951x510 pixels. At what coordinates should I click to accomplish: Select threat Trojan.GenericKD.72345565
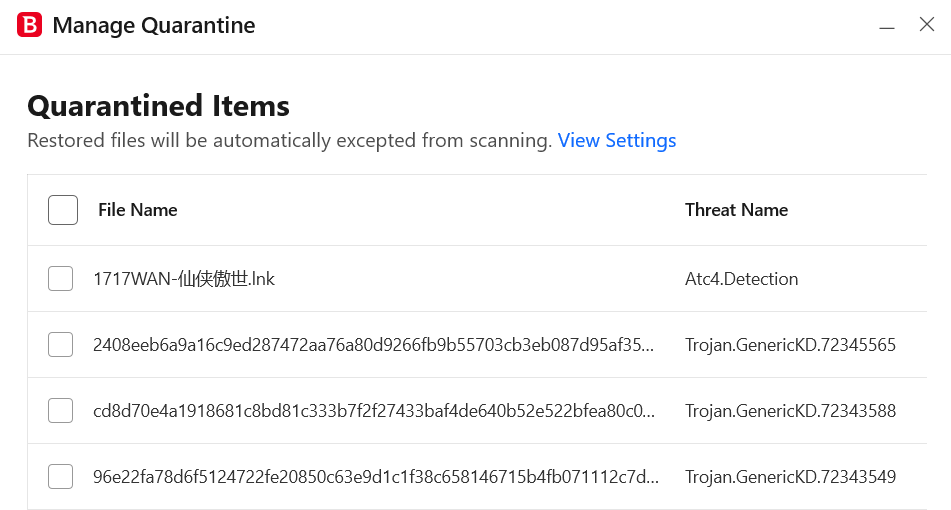pos(790,344)
